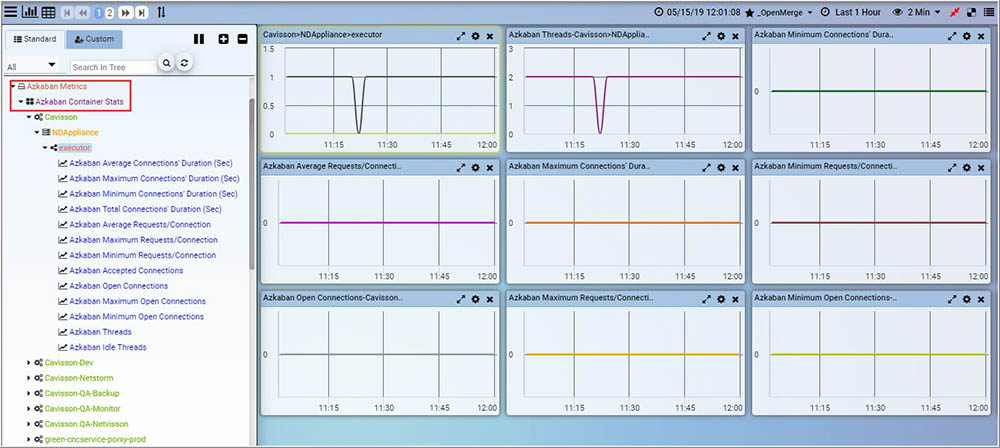This screenshot has width=1000, height=448.
Task: Maximize Azkaban Maximum Requests/Connection panel
Action: [x=706, y=299]
